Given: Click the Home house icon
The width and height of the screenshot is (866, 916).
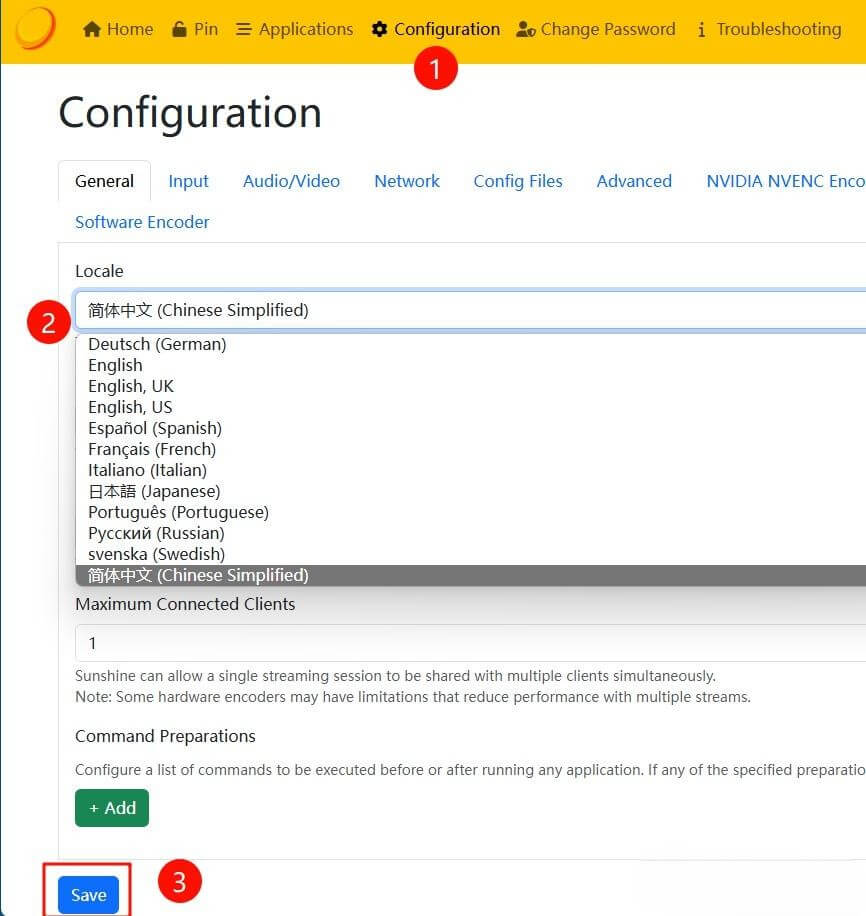Looking at the screenshot, I should 92,29.
